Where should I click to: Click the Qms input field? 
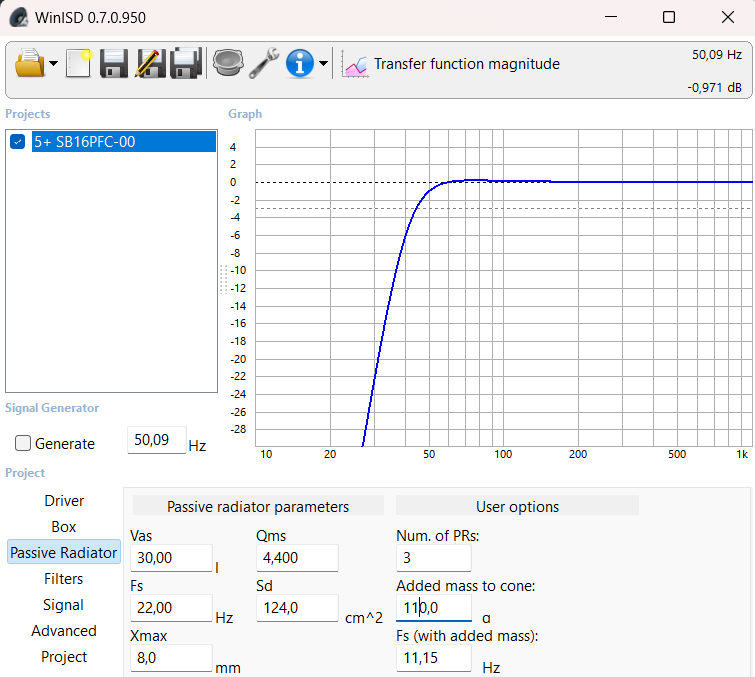tap(297, 558)
